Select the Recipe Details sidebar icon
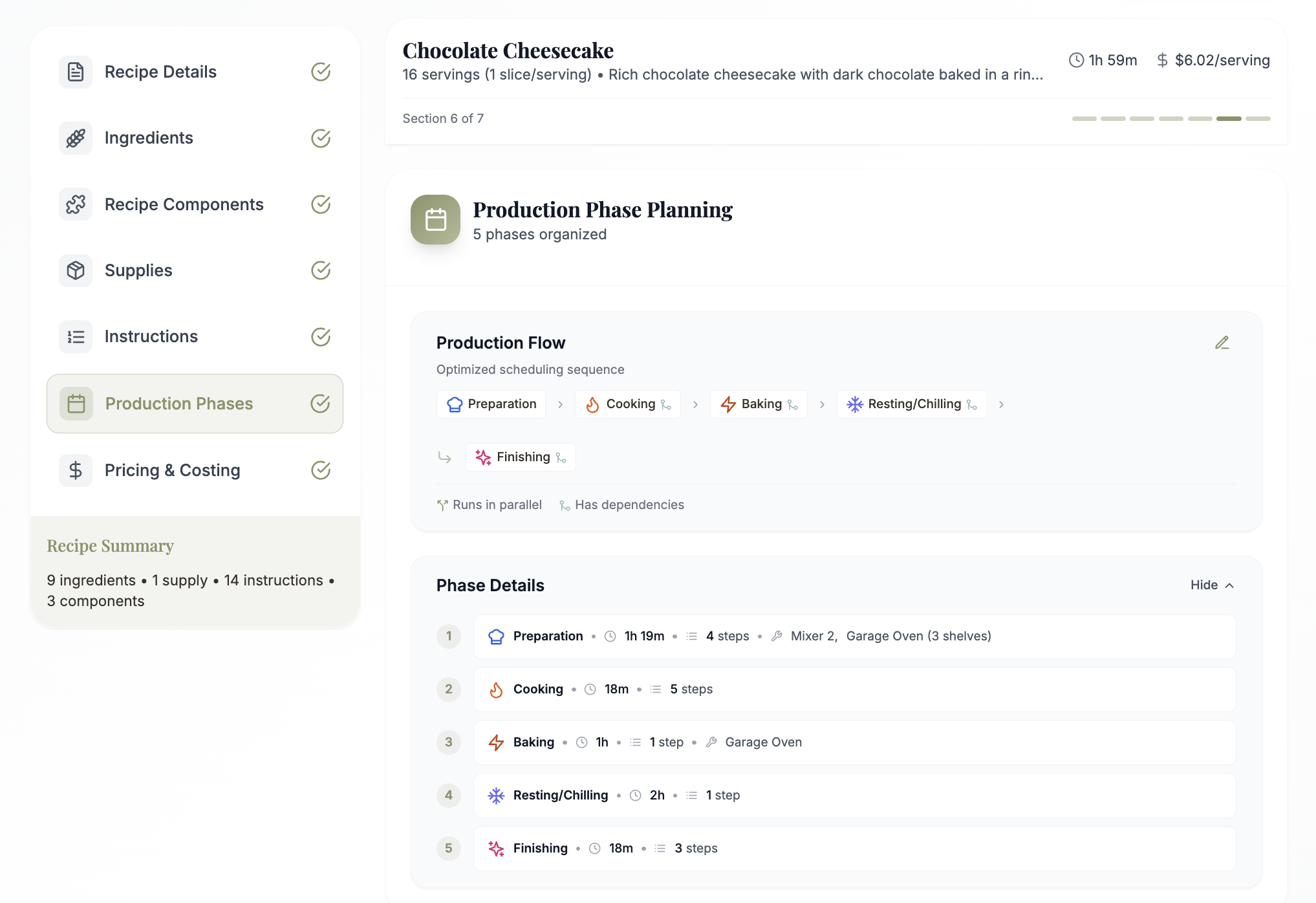1316x903 pixels. tap(75, 72)
